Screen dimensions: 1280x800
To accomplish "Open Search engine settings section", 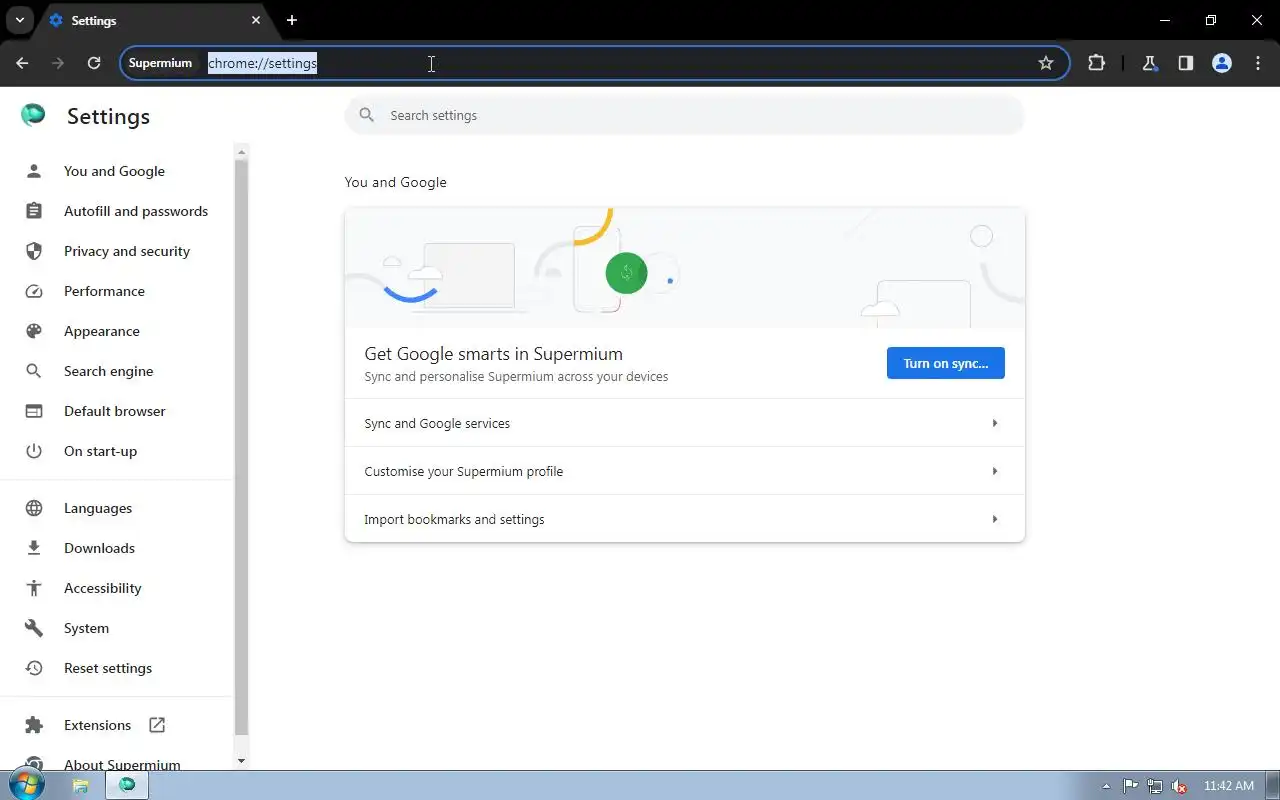I will [x=117, y=371].
